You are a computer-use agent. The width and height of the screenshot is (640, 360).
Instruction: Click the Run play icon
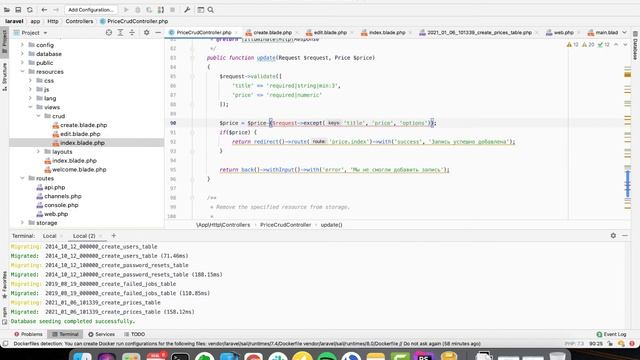click(126, 10)
